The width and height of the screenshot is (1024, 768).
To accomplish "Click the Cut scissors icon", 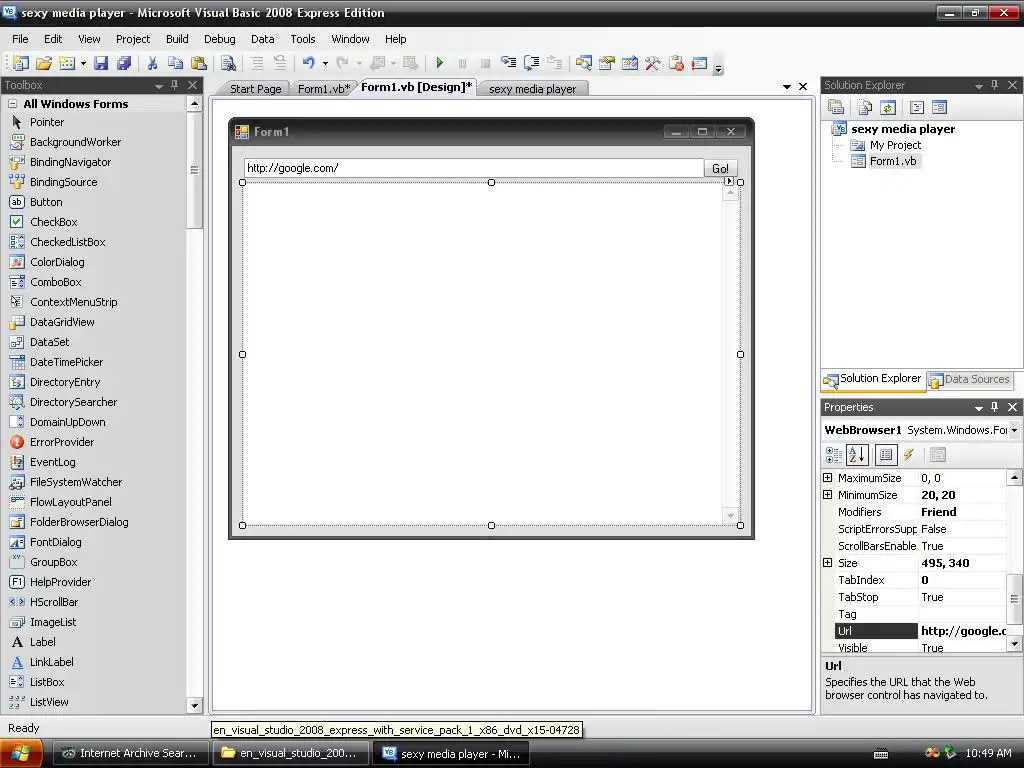I will pos(152,63).
